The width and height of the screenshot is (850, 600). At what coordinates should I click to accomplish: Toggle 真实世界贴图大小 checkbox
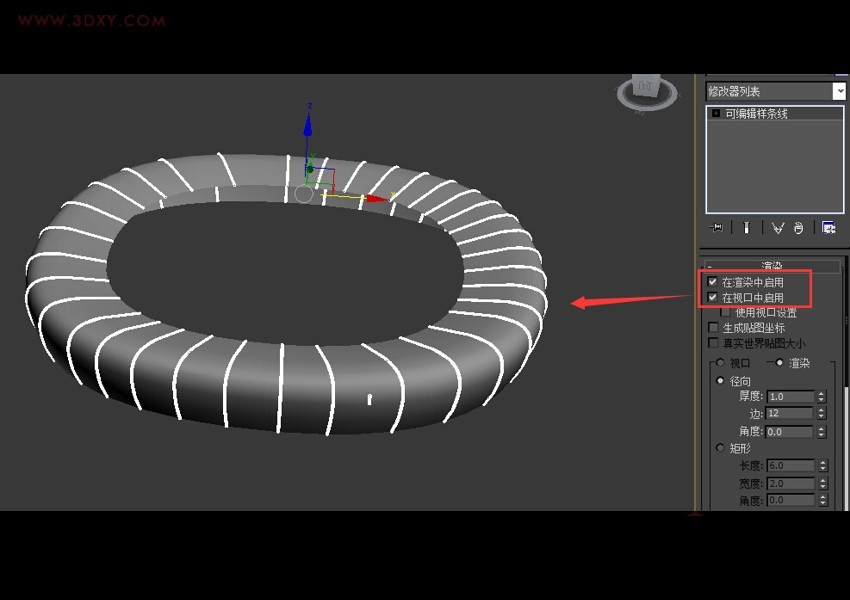coord(713,343)
